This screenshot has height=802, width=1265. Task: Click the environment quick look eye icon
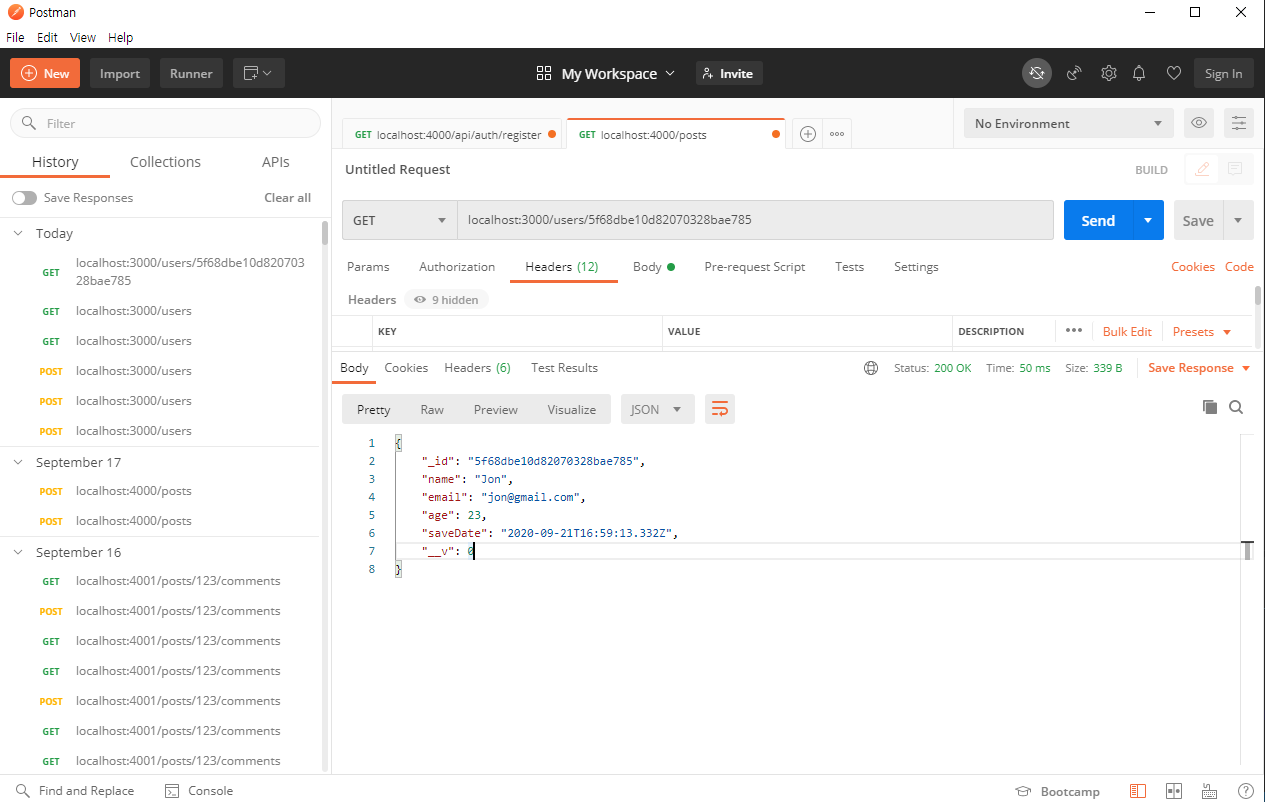[x=1199, y=123]
